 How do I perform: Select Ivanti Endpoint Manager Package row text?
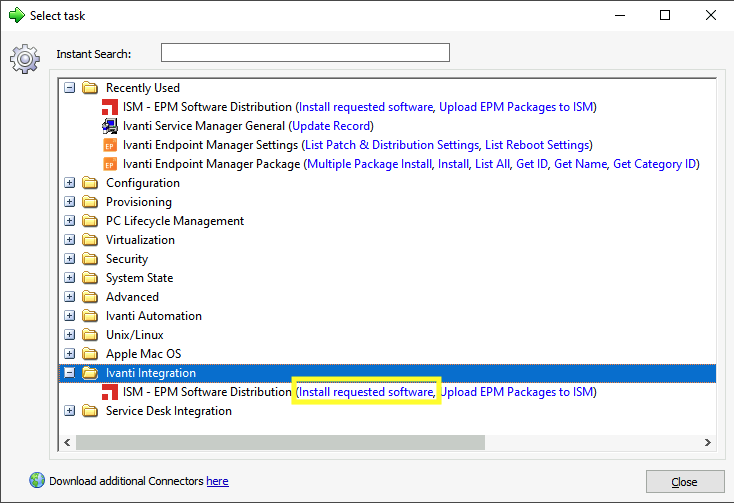pyautogui.click(x=211, y=164)
